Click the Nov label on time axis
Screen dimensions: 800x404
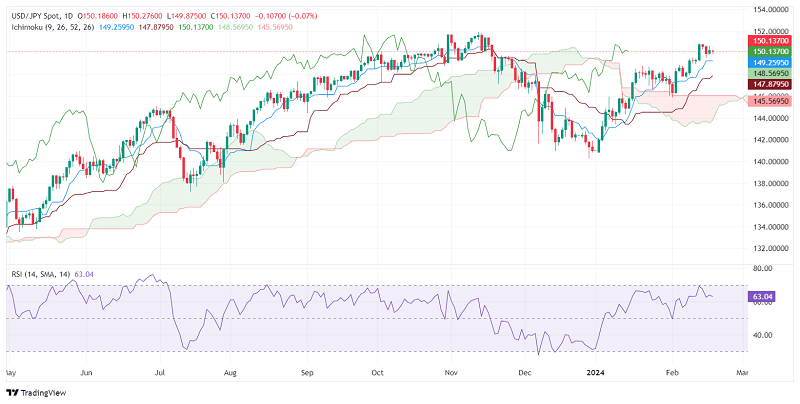tap(451, 372)
